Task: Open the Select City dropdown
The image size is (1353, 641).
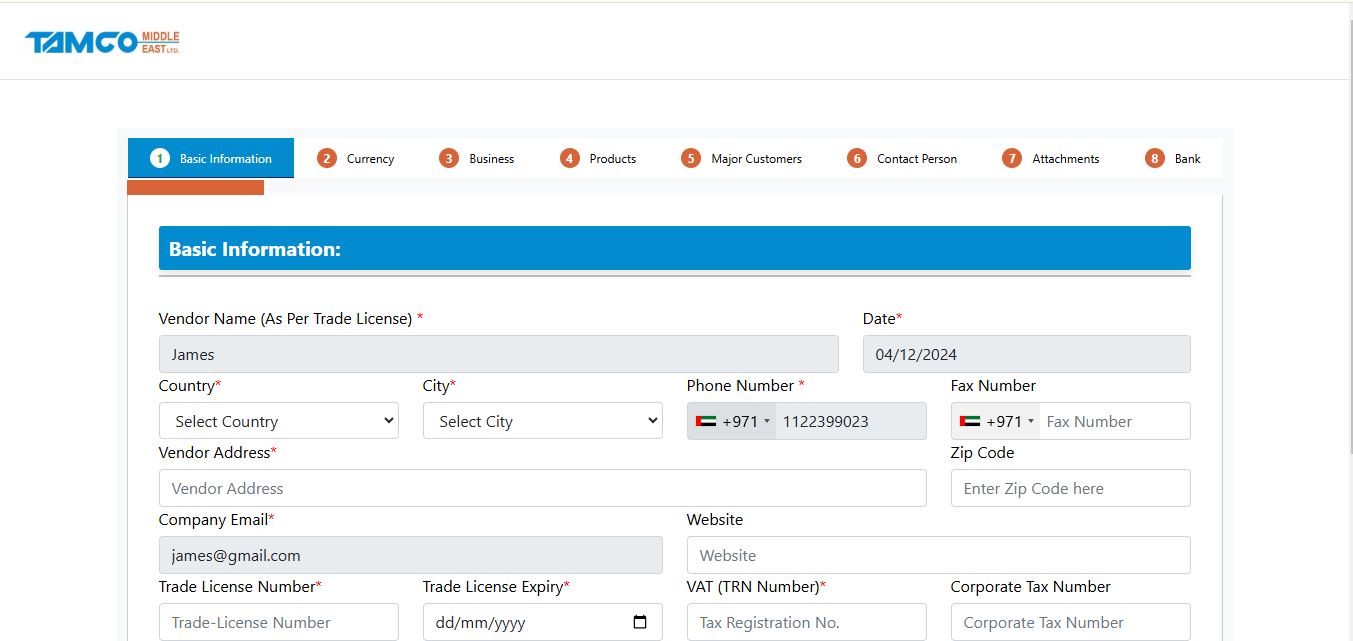Action: 542,421
